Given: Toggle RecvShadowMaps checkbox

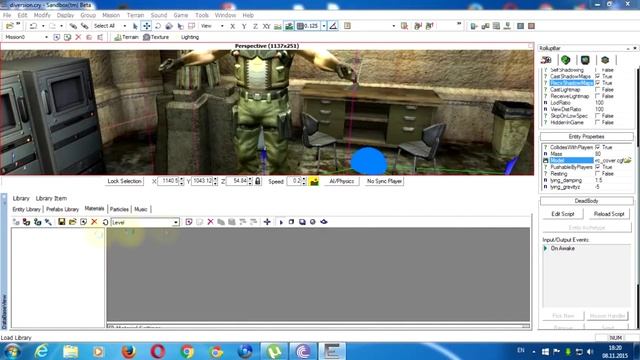Looking at the screenshot, I should [x=598, y=83].
